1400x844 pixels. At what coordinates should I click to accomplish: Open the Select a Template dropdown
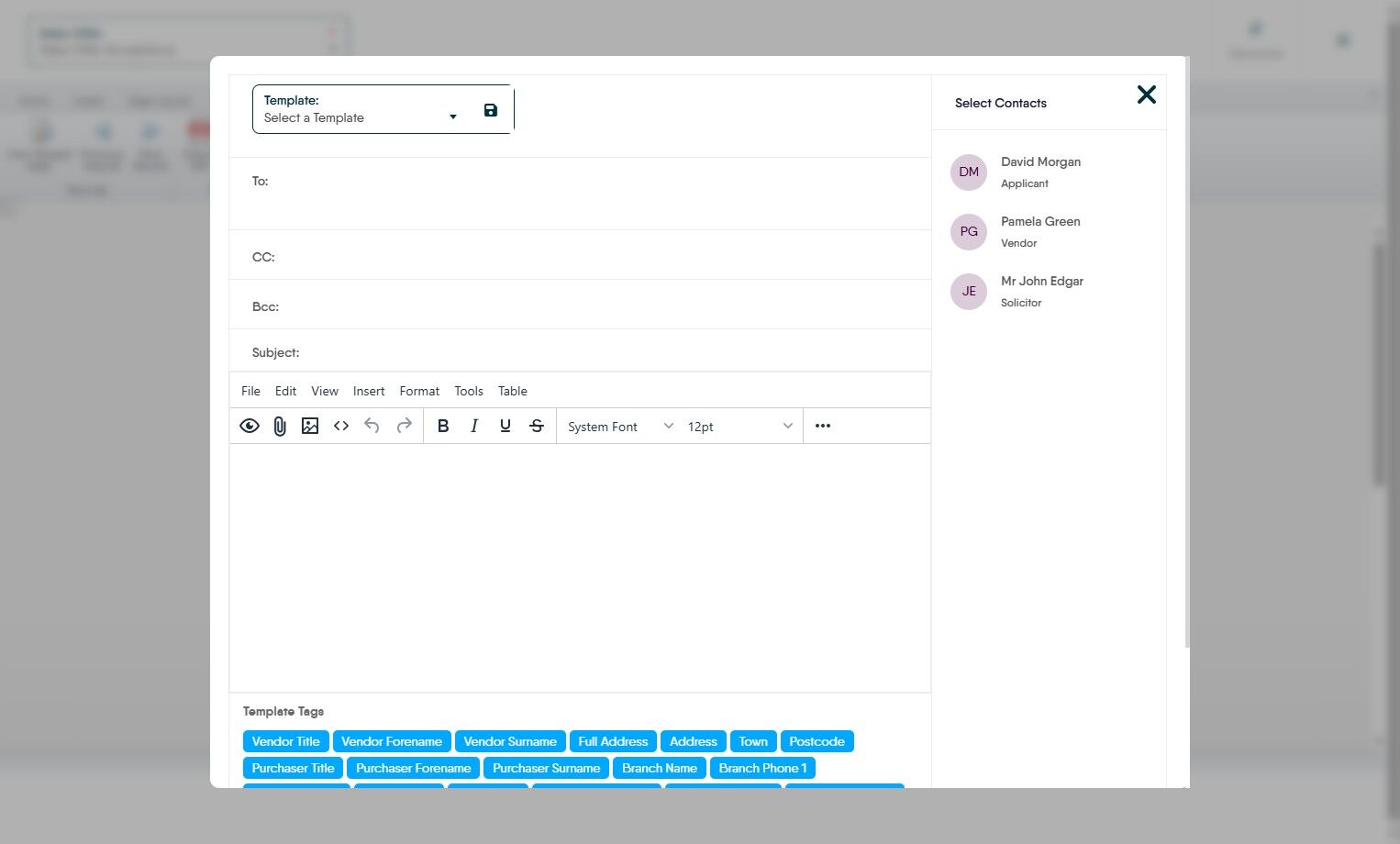point(361,109)
